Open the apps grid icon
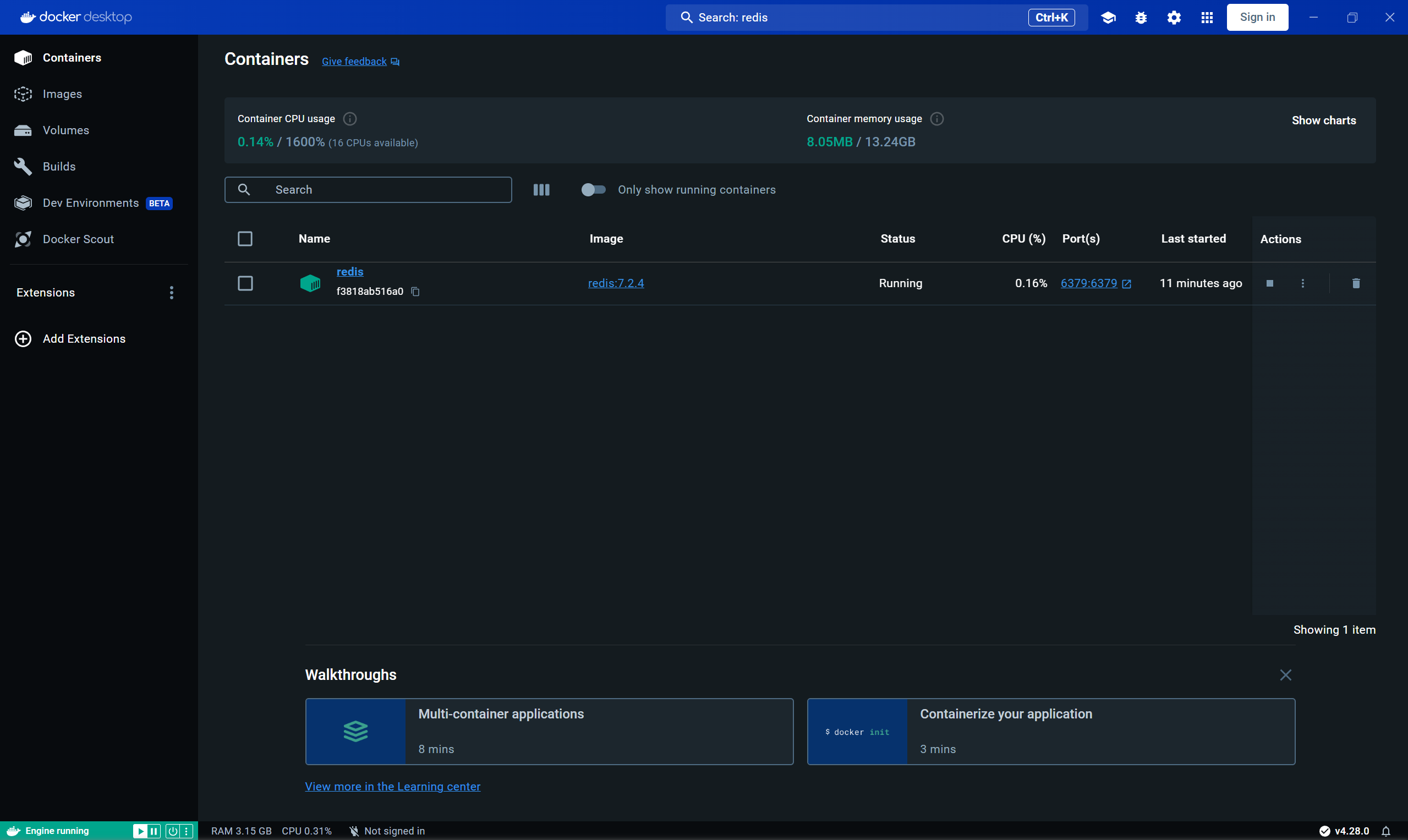Screen dimensions: 1408x840 (1207, 18)
